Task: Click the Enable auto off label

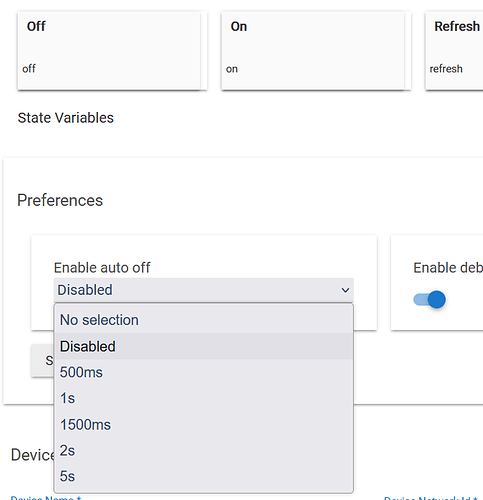Action: pyautogui.click(x=102, y=268)
